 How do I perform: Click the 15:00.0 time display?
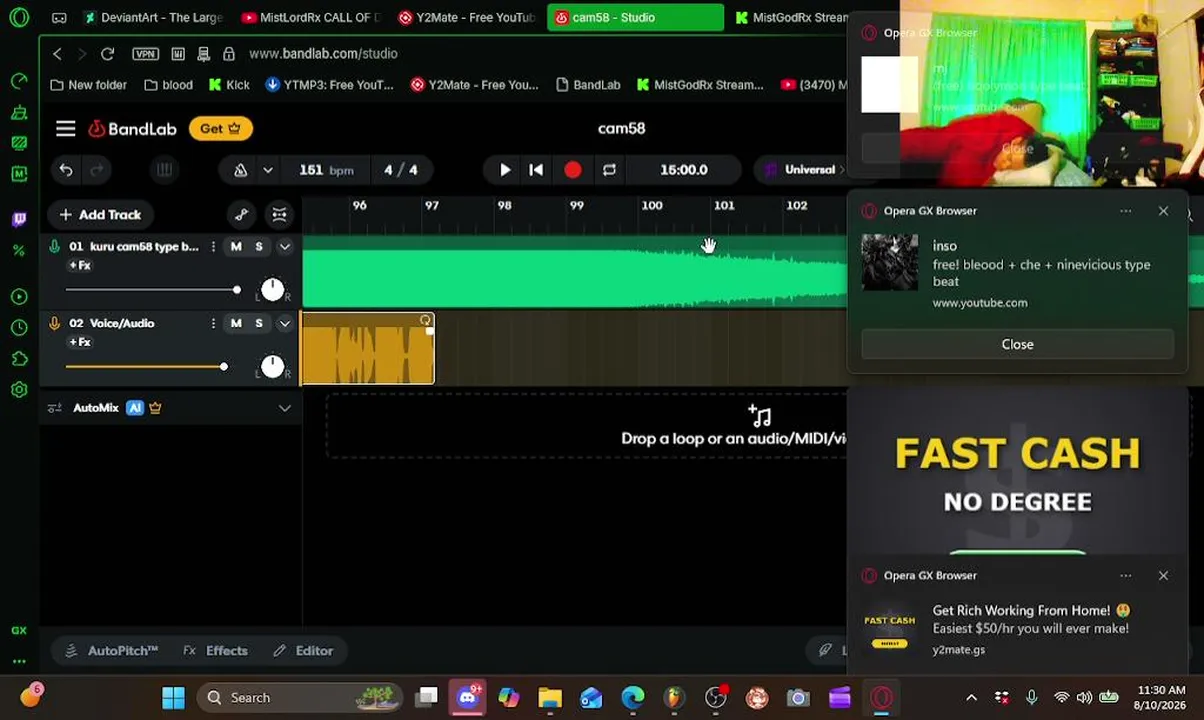(x=684, y=170)
